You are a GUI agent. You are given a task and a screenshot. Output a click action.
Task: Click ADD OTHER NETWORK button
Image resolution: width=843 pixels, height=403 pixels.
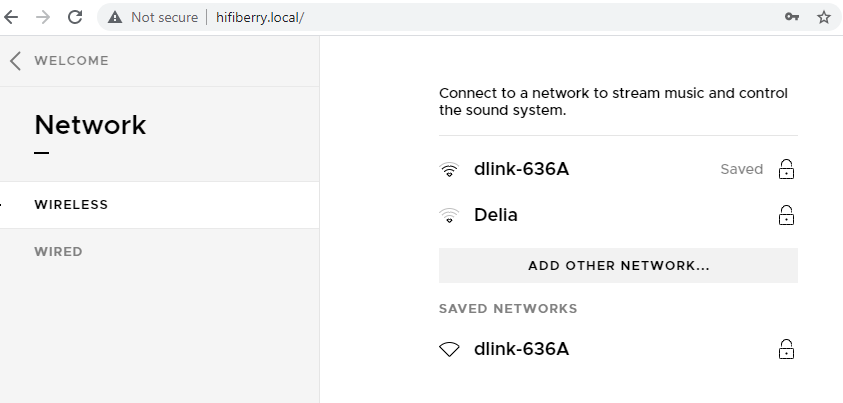point(618,265)
